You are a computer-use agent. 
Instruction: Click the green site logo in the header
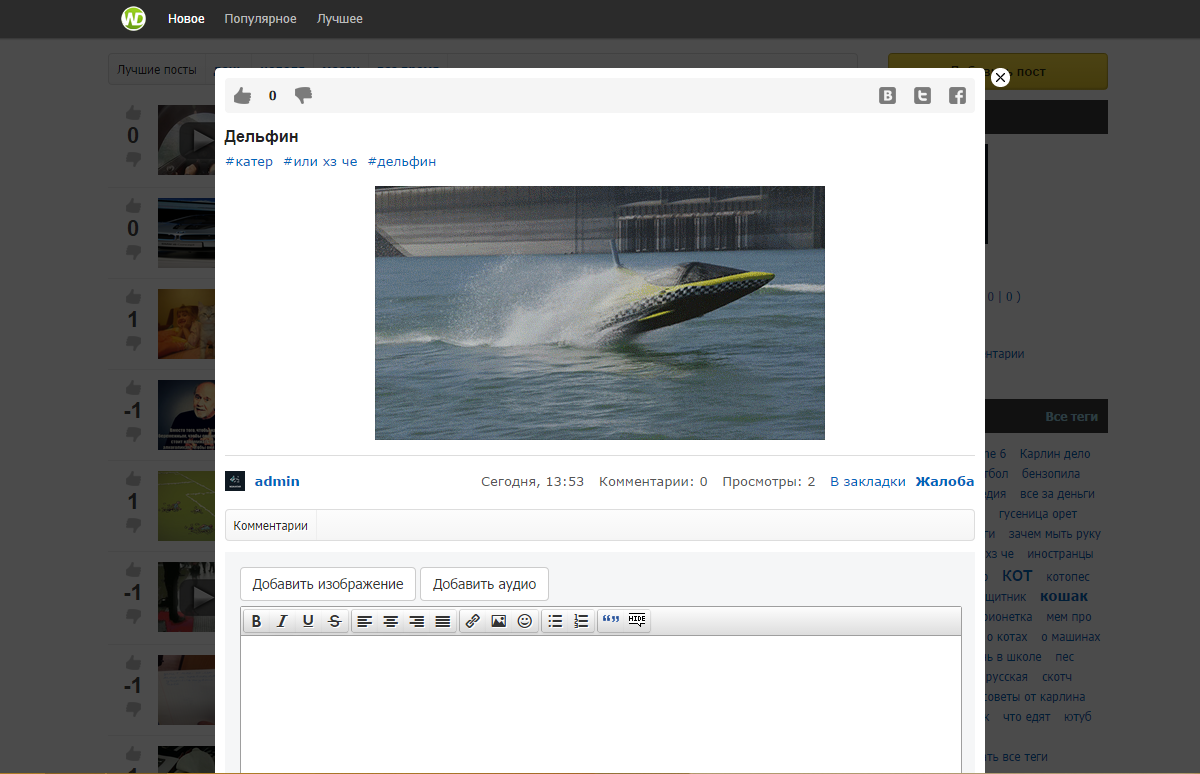click(x=134, y=19)
